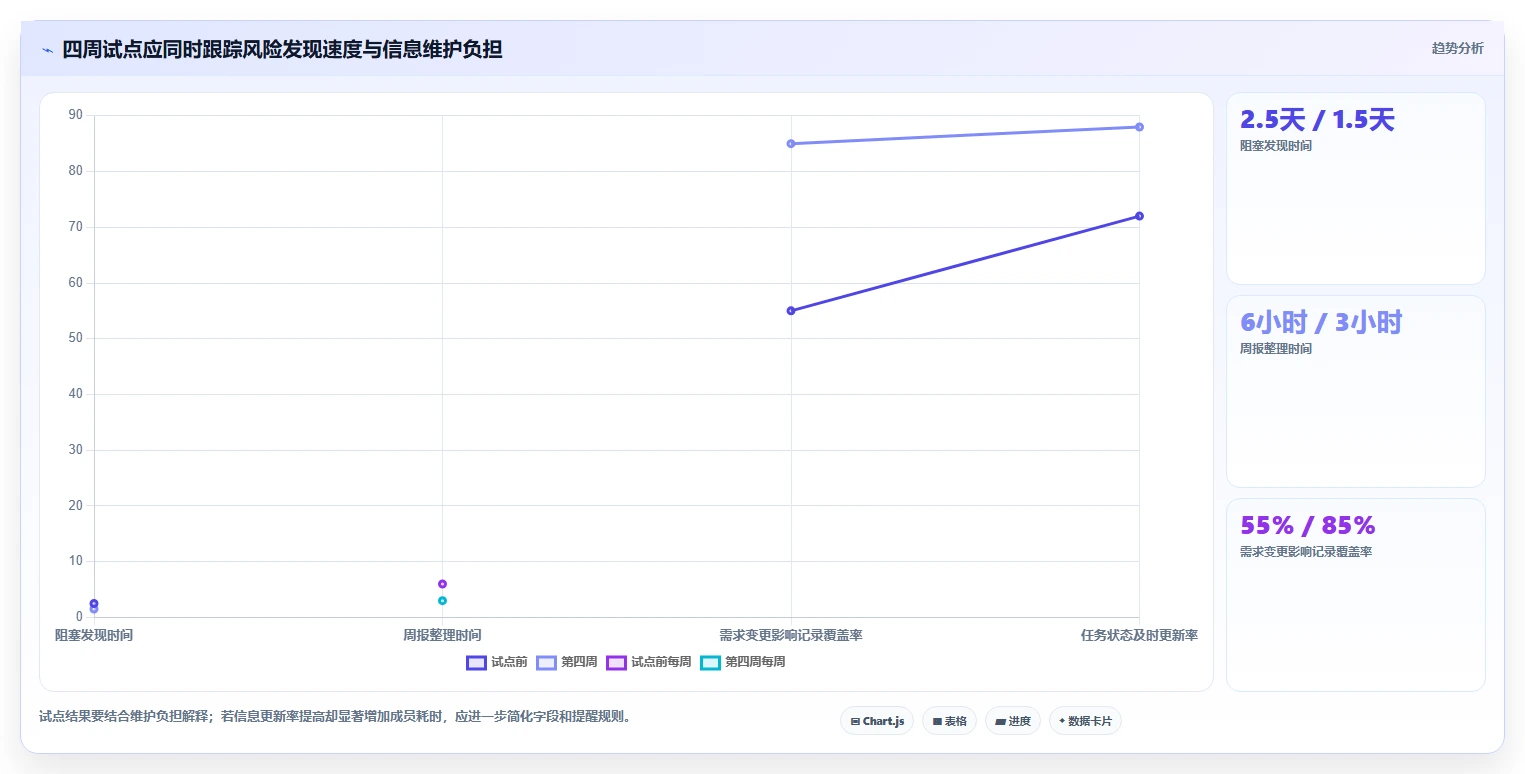Click the 周报整理时间 caption in second card
This screenshot has width=1525, height=774.
coord(1276,349)
